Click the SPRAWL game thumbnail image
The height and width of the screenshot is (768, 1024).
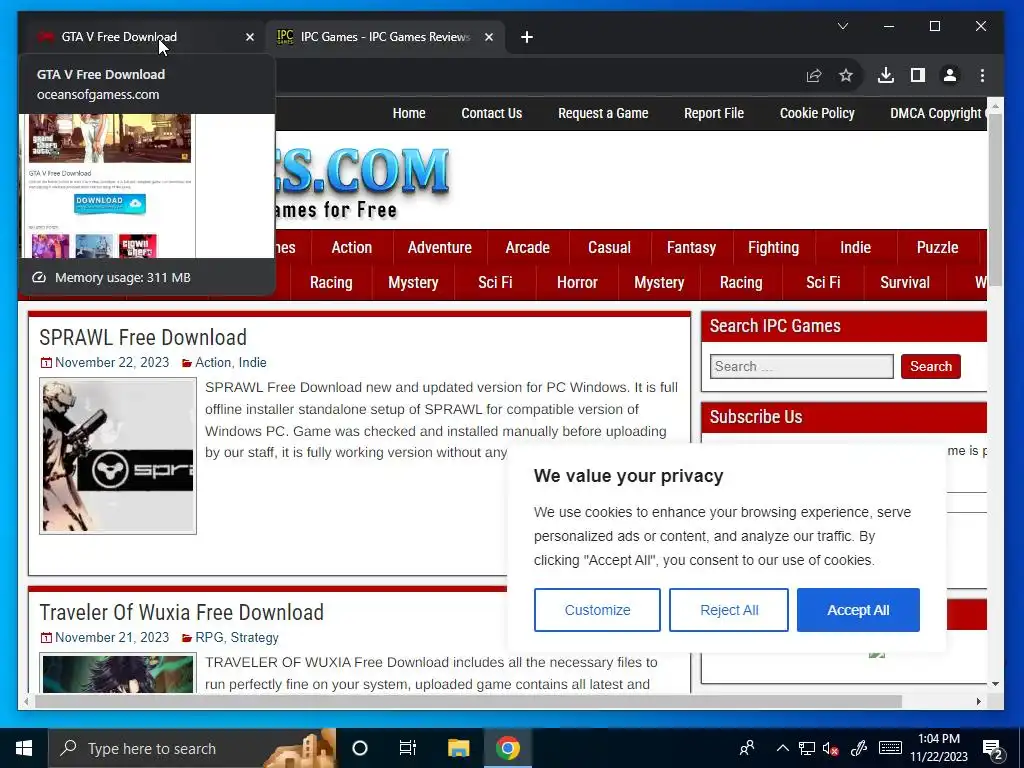click(x=118, y=456)
